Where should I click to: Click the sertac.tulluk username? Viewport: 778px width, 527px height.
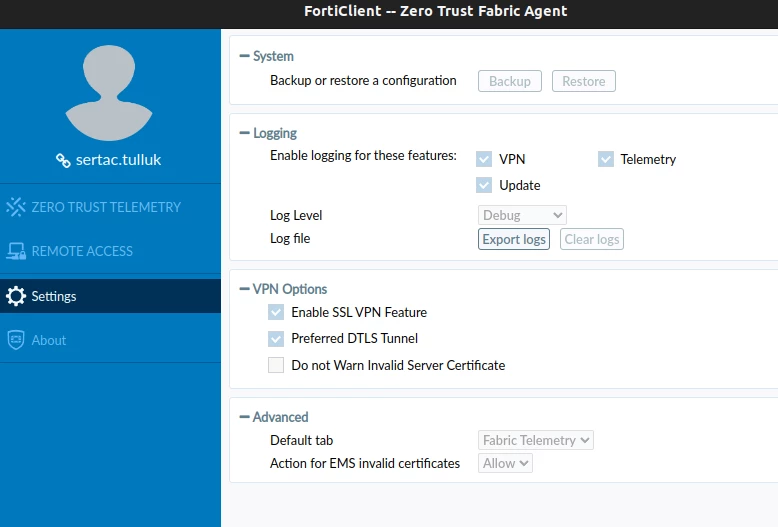[x=119, y=160]
